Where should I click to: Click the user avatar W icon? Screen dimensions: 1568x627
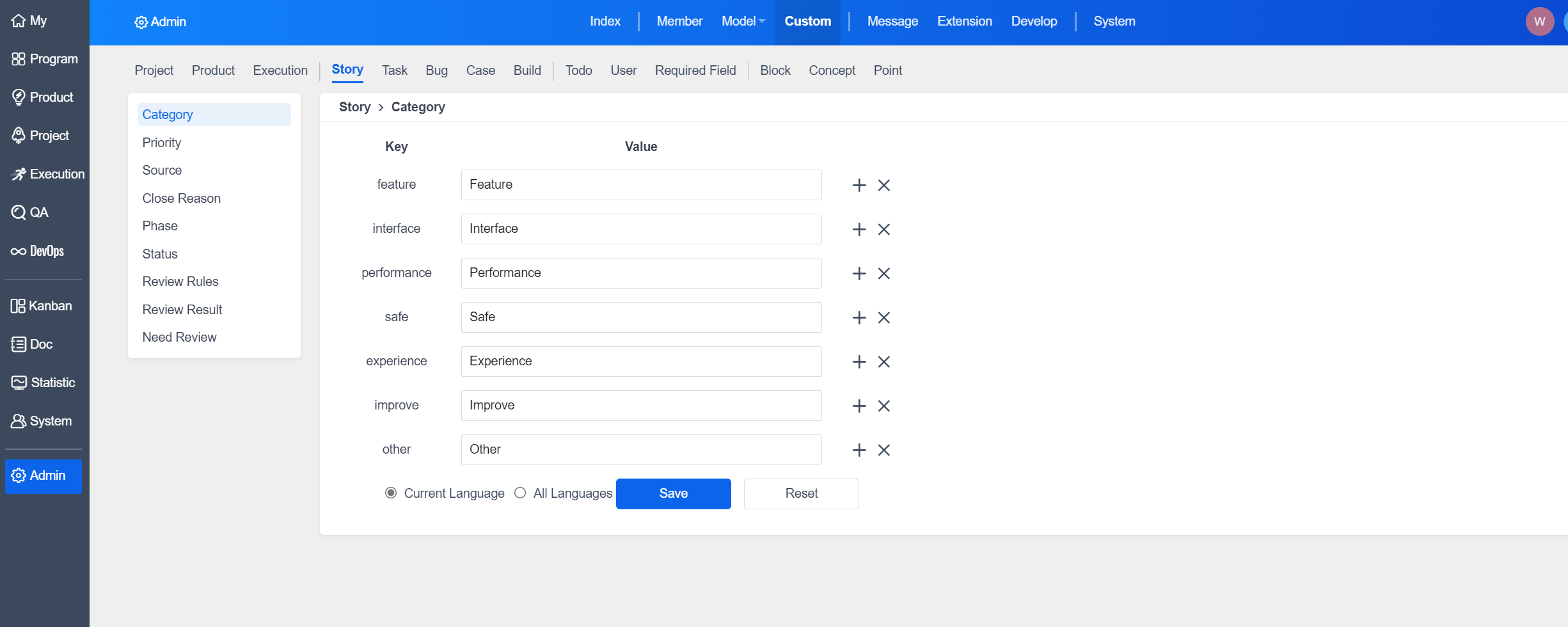coord(1539,22)
